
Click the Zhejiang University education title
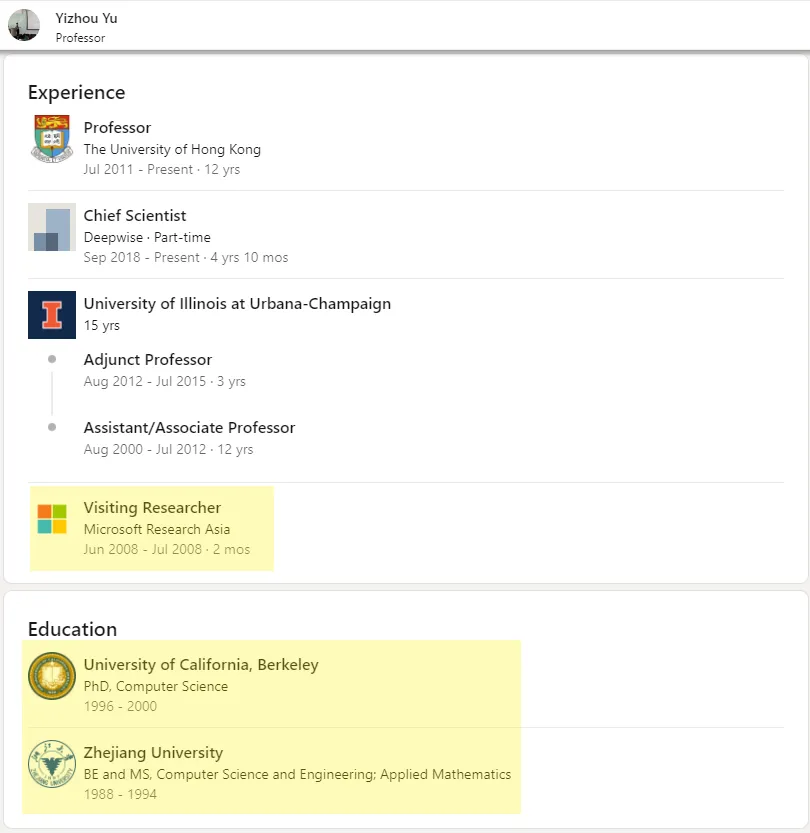pos(153,753)
